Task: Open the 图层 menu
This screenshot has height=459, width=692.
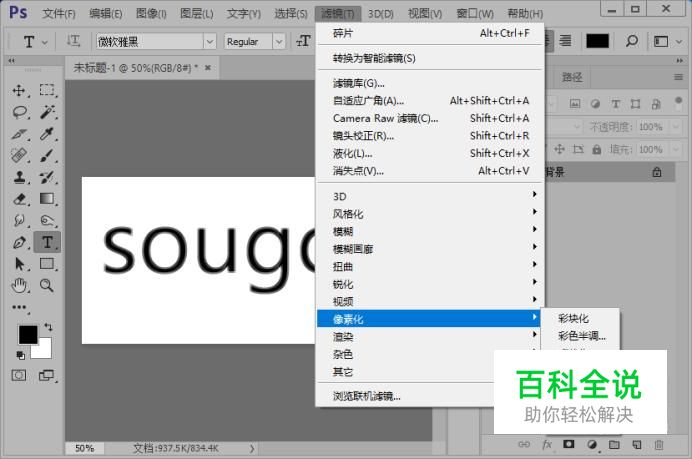Action: pos(196,14)
